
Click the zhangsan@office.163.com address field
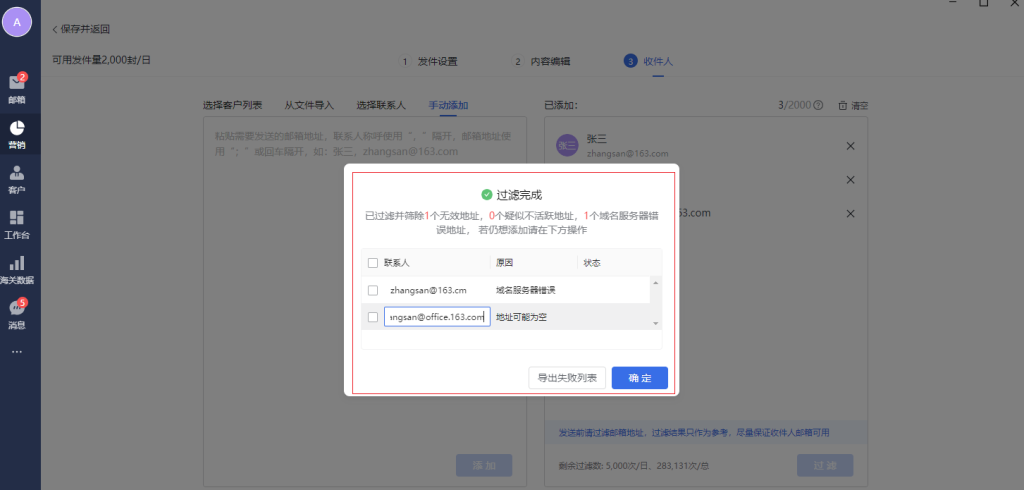click(437, 317)
